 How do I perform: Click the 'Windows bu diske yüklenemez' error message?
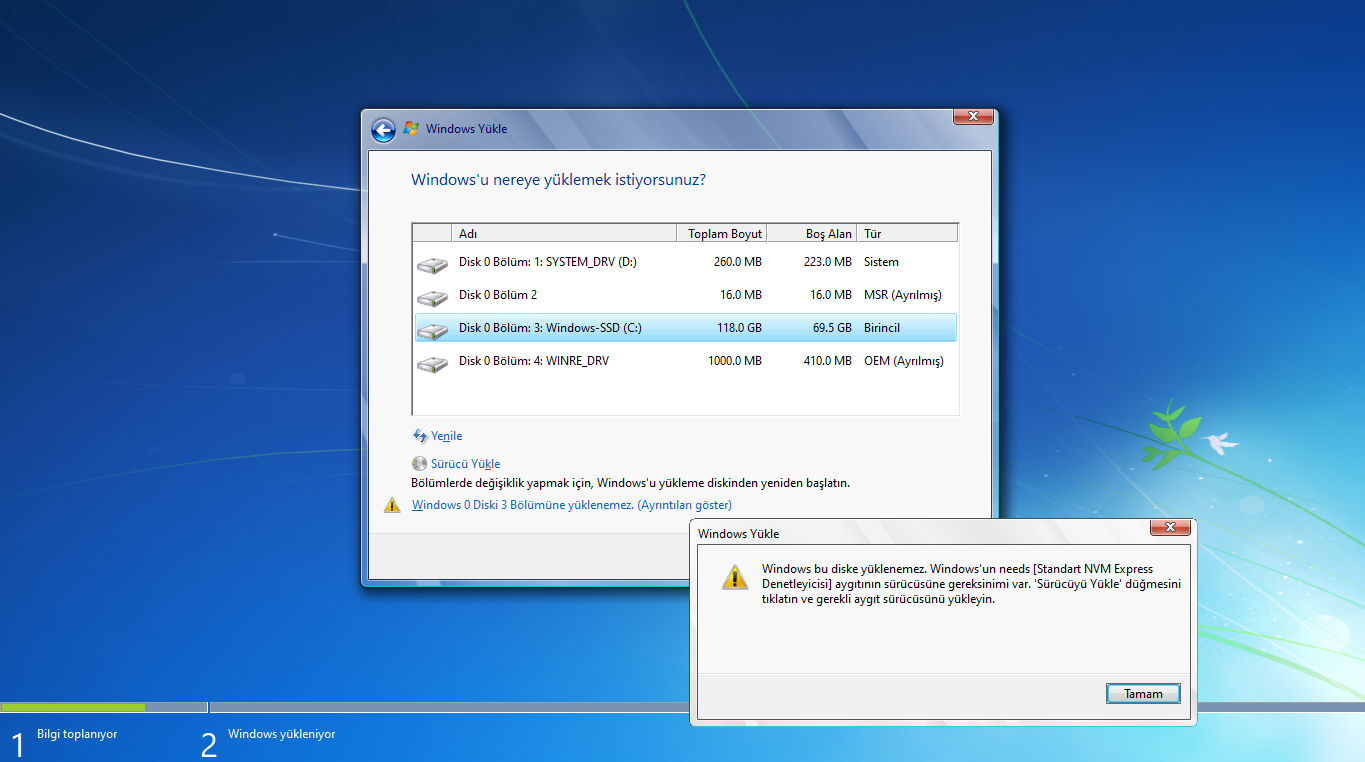pos(971,585)
